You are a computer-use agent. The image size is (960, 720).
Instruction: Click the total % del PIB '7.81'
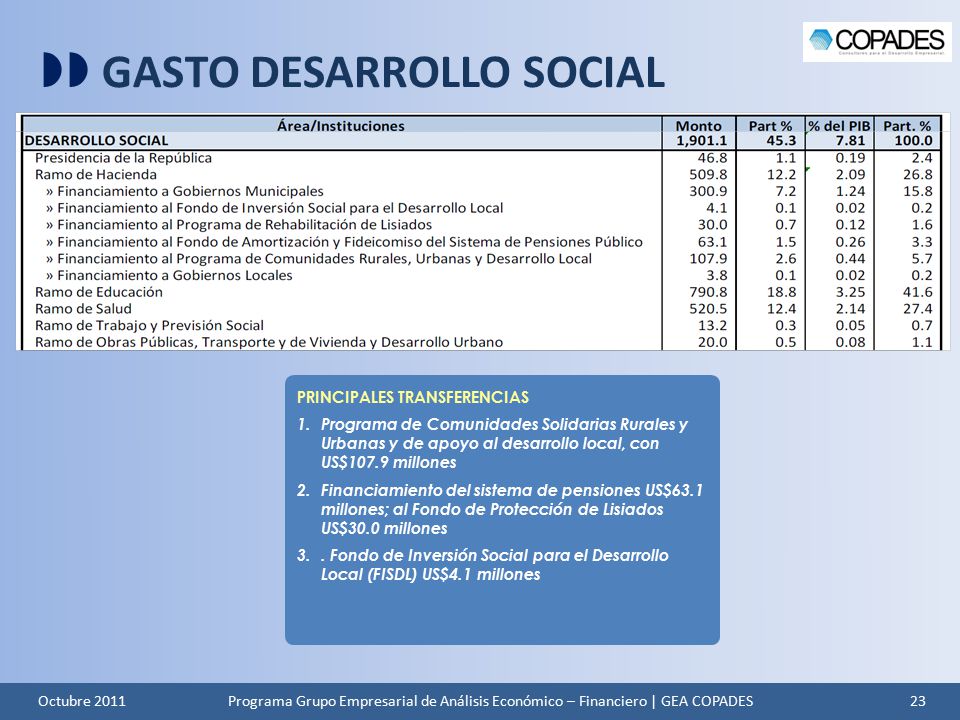pyautogui.click(x=850, y=141)
